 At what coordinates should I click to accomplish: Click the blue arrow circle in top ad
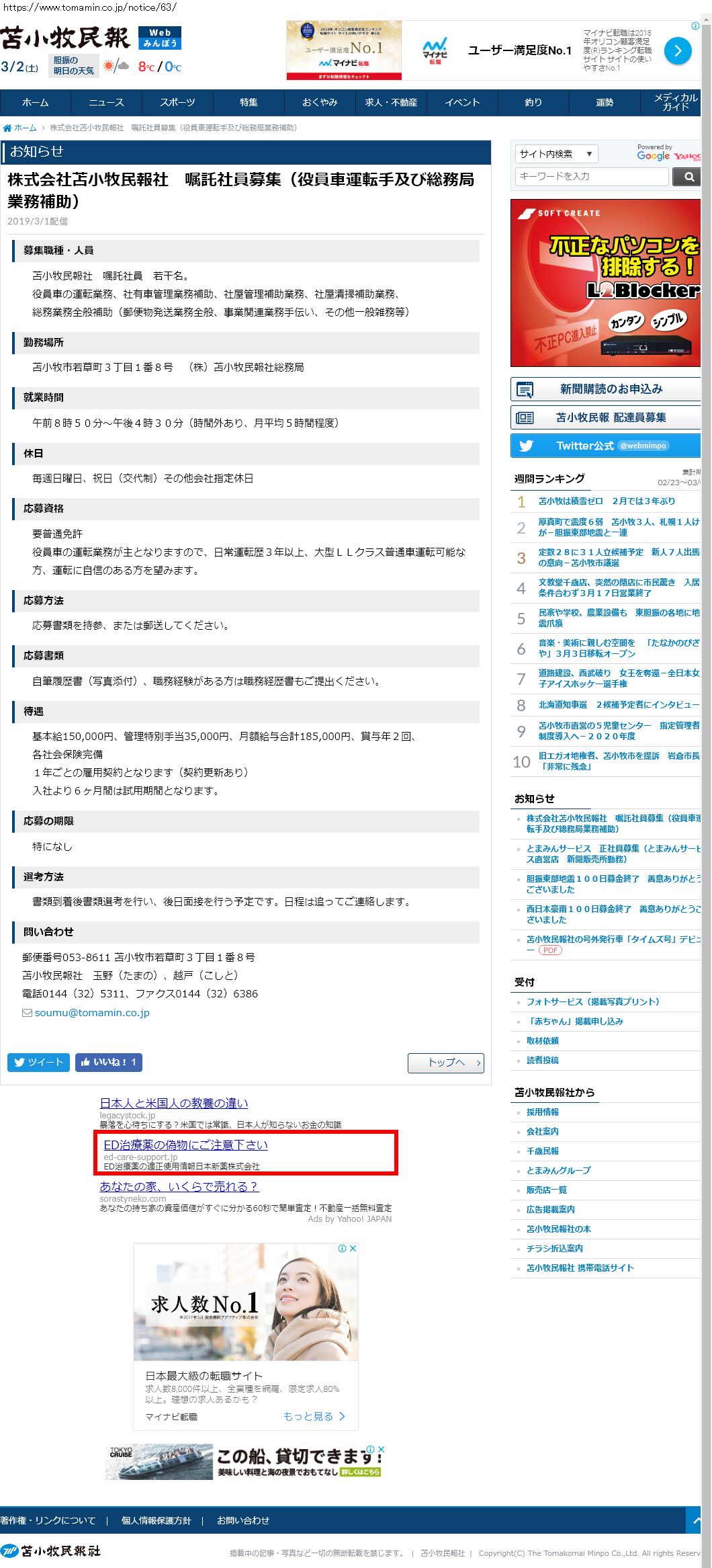(678, 51)
